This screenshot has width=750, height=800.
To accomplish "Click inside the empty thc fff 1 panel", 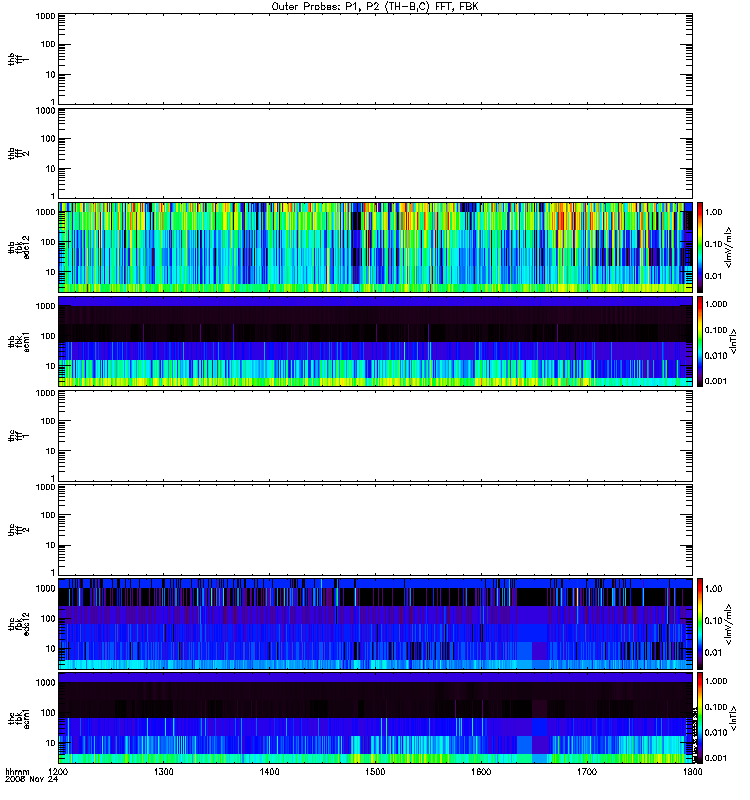I will click(375, 436).
